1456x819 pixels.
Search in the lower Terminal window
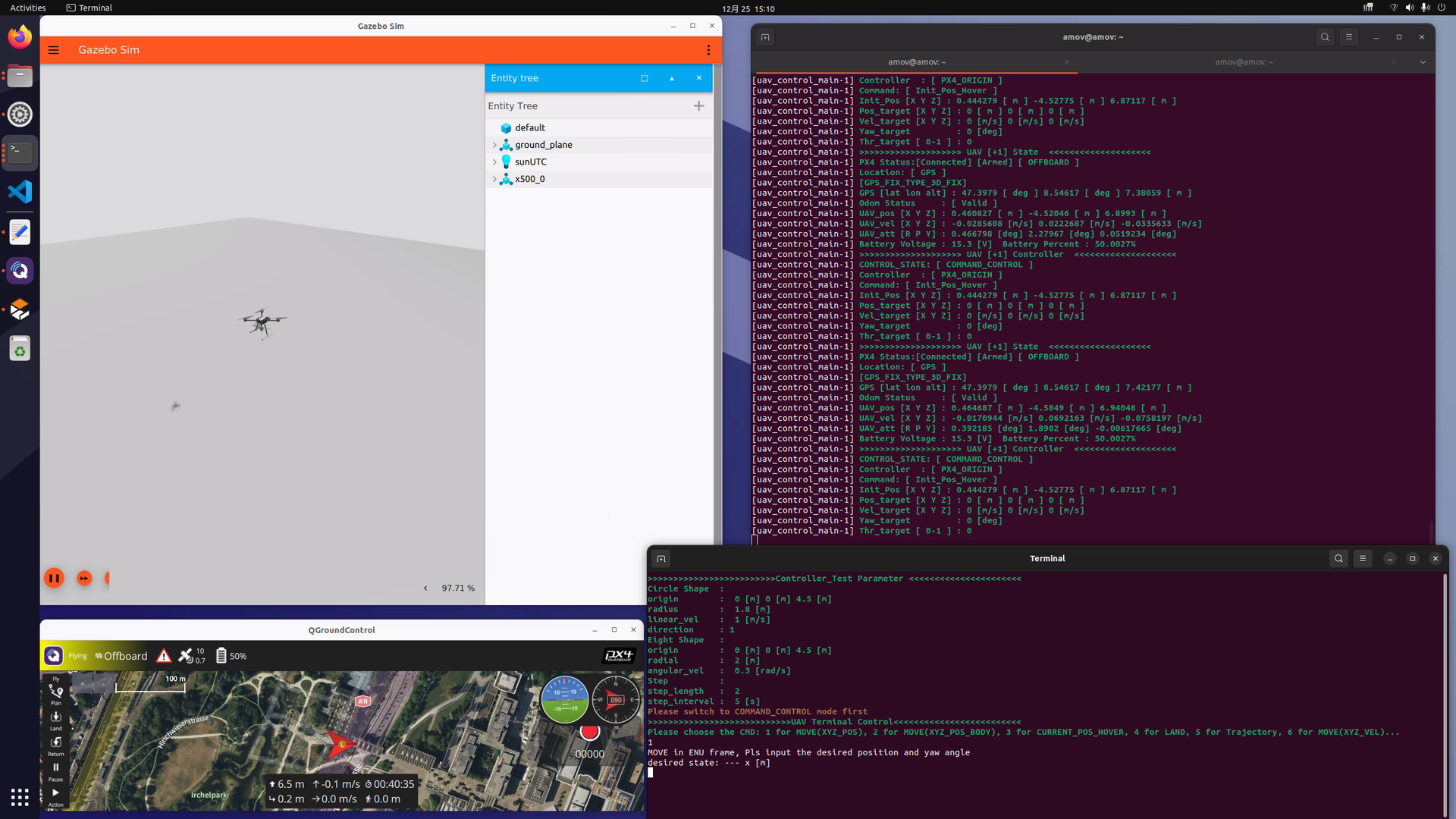click(1338, 559)
